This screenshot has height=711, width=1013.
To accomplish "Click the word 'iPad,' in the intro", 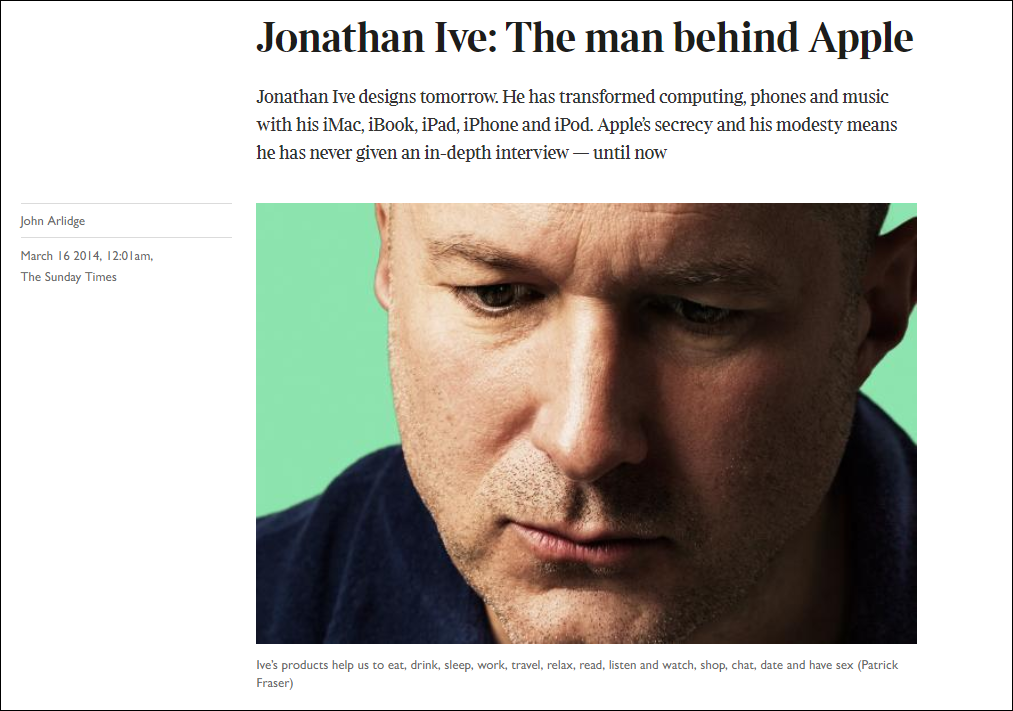I will [440, 125].
